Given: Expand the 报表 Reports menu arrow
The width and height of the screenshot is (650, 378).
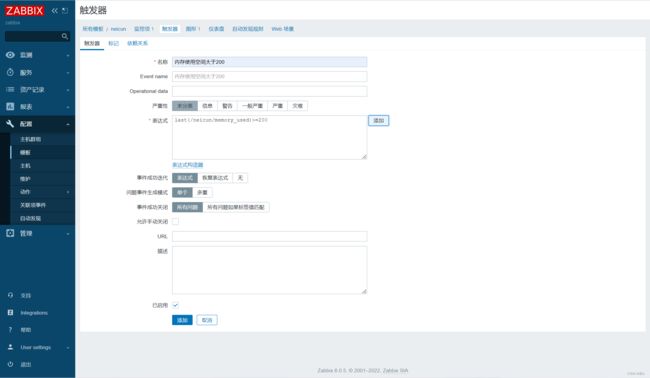Looking at the screenshot, I should (68, 107).
